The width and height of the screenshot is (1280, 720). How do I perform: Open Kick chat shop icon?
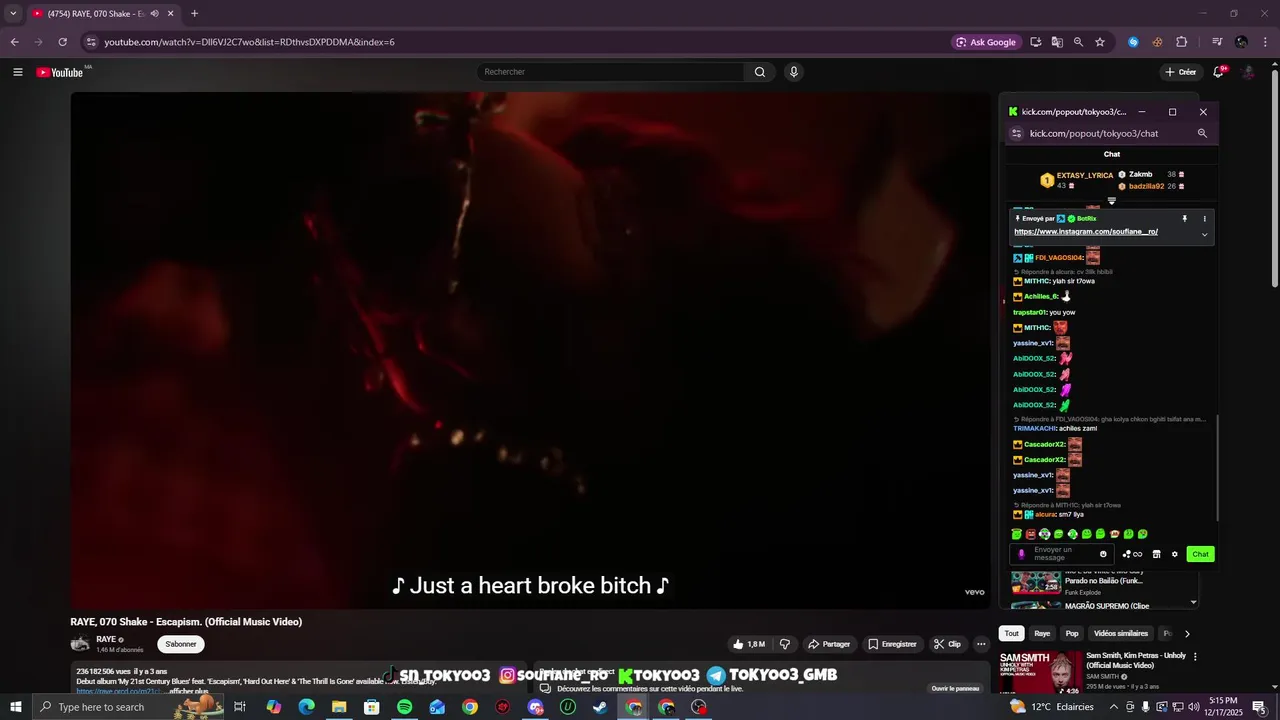pyautogui.click(x=1156, y=554)
